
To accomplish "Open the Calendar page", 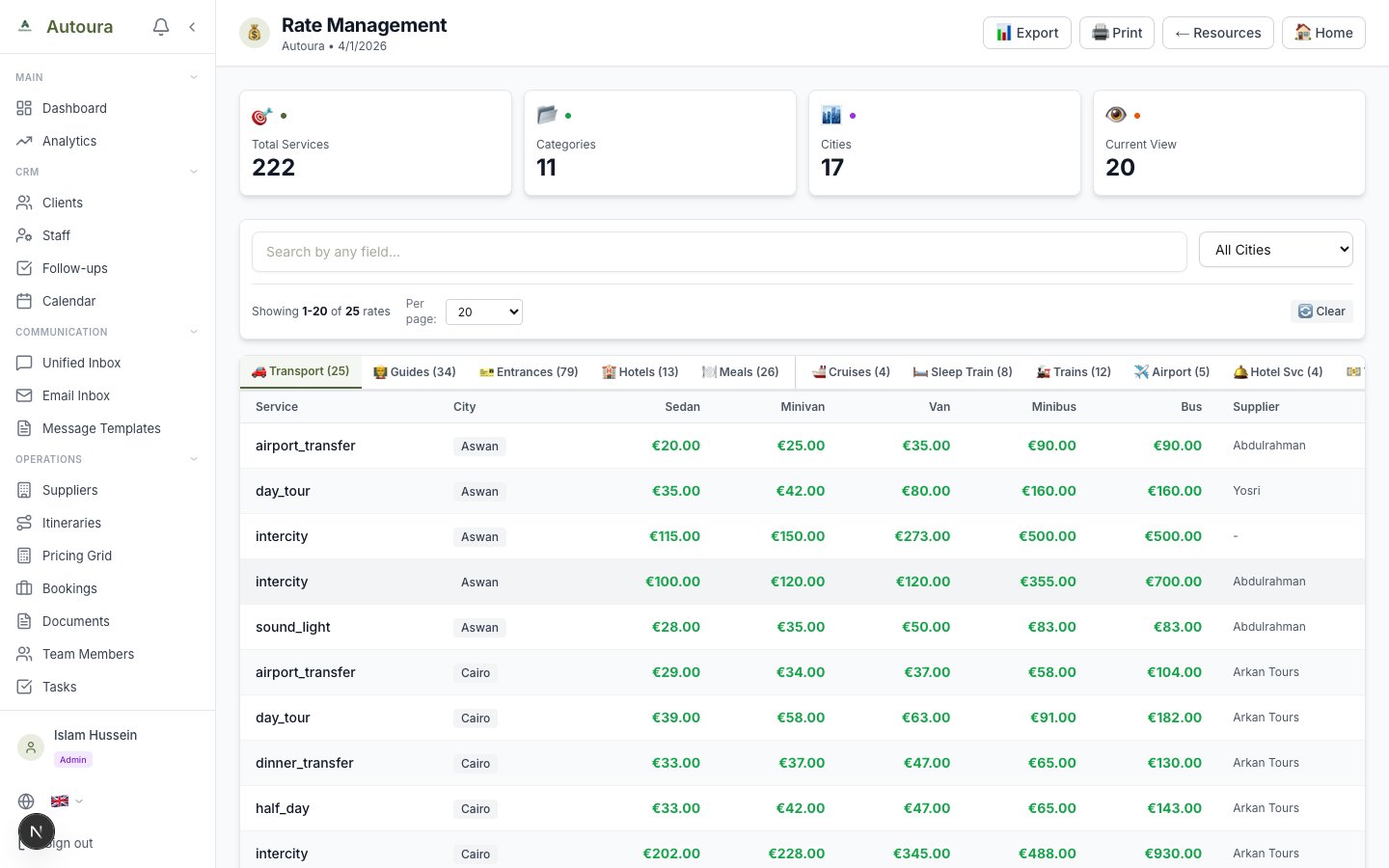I will [x=107, y=301].
